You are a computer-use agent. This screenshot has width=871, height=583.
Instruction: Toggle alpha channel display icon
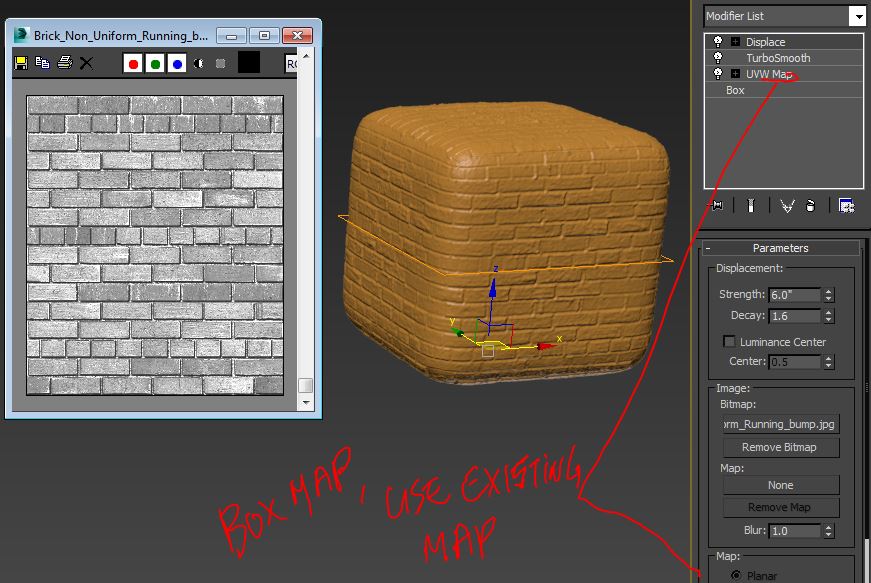coord(199,64)
